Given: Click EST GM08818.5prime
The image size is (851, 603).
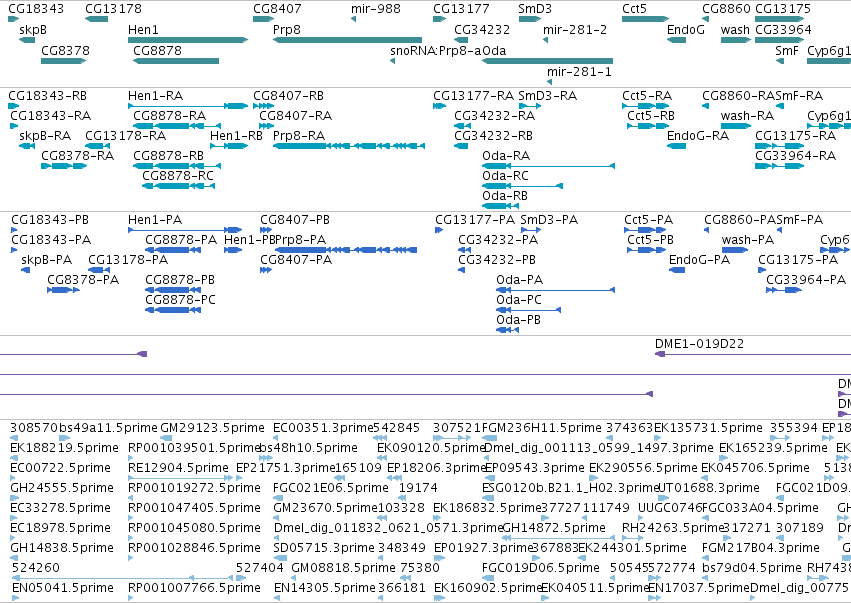Looking at the screenshot, I should (344, 568).
